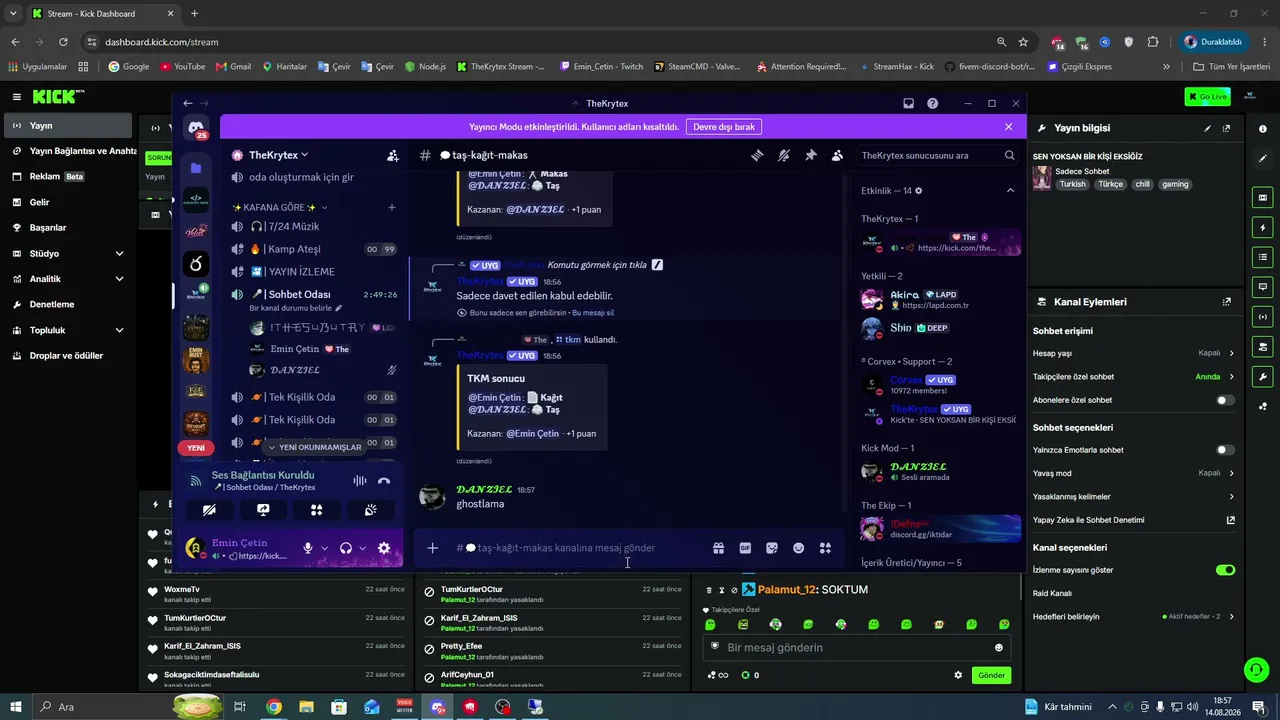Click the Go Live button

[1207, 97]
